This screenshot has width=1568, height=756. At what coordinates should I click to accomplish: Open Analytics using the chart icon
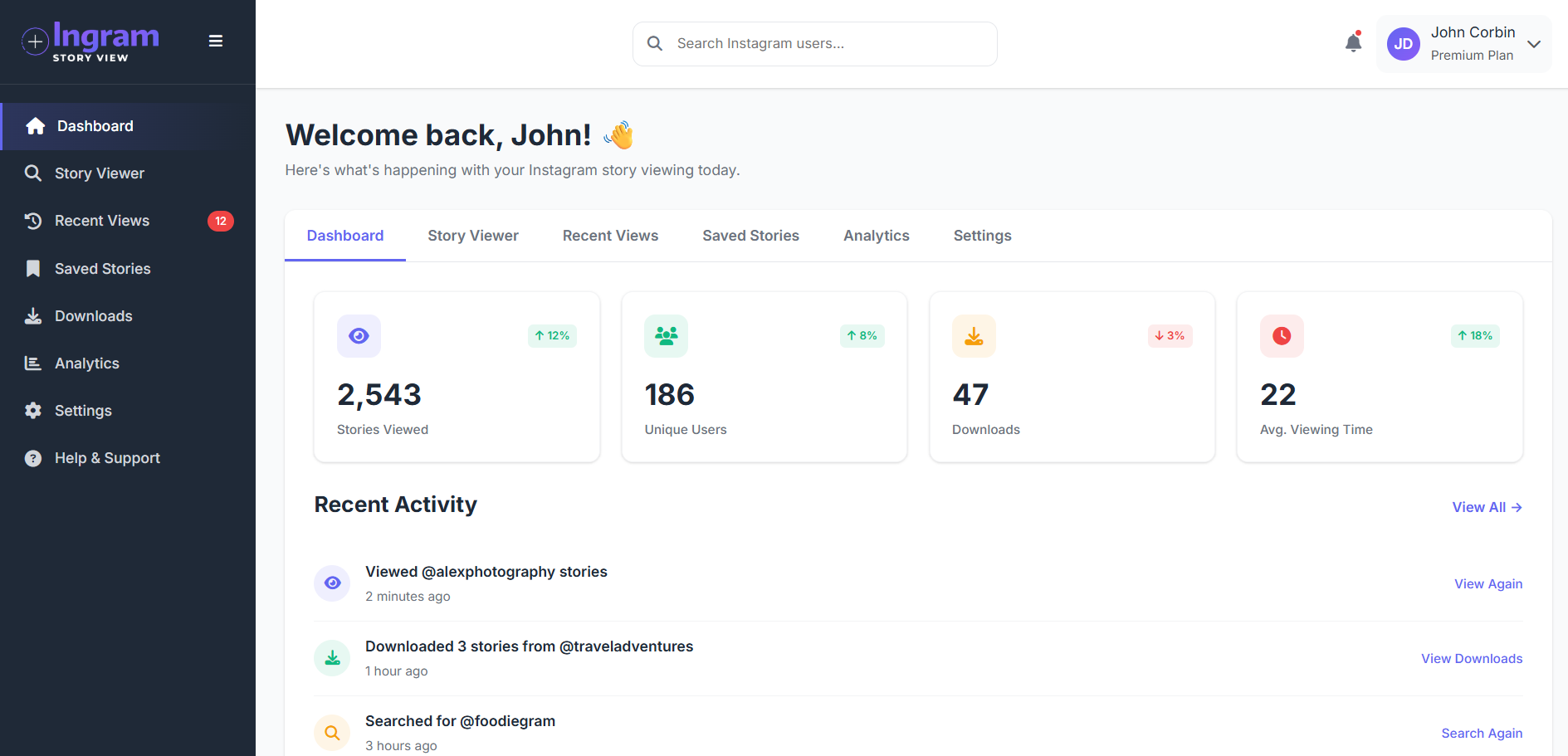[x=33, y=363]
